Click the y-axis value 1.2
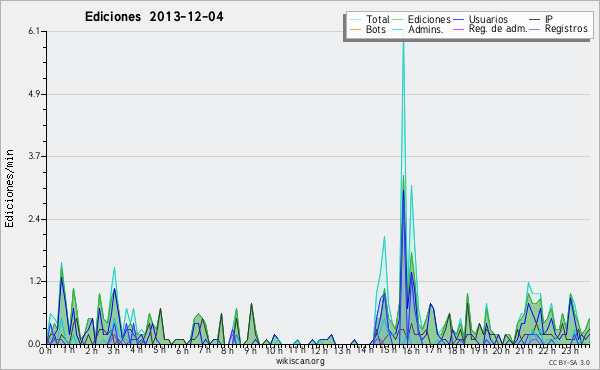Image resolution: width=600 pixels, height=370 pixels. coord(34,281)
